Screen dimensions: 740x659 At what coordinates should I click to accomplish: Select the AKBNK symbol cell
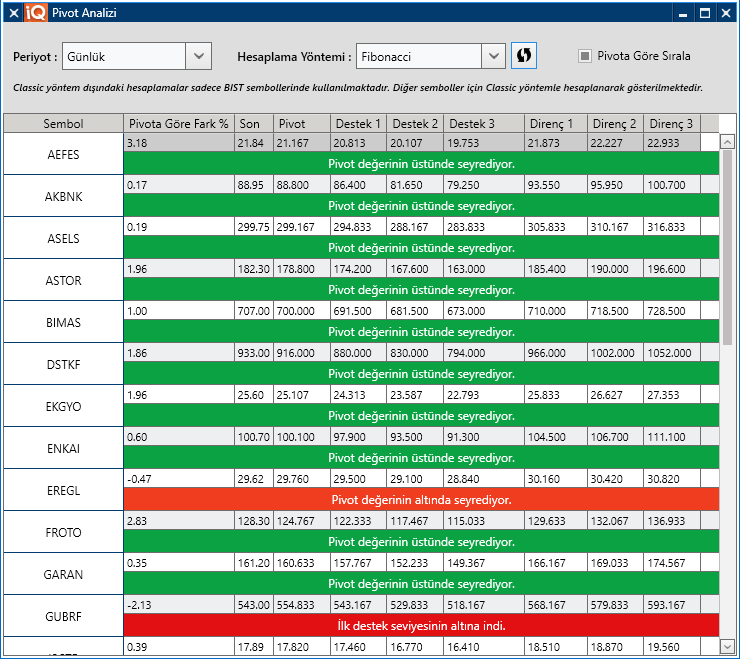pyautogui.click(x=63, y=197)
